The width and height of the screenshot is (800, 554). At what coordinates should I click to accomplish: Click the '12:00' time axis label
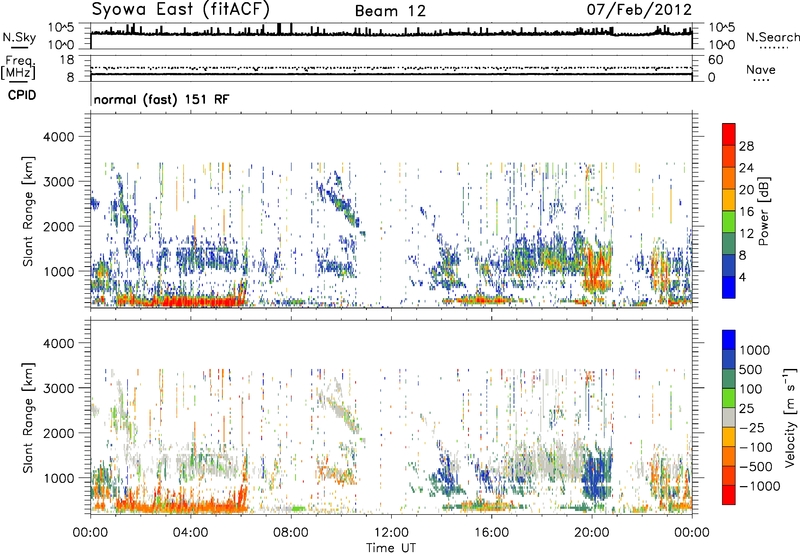(x=391, y=533)
